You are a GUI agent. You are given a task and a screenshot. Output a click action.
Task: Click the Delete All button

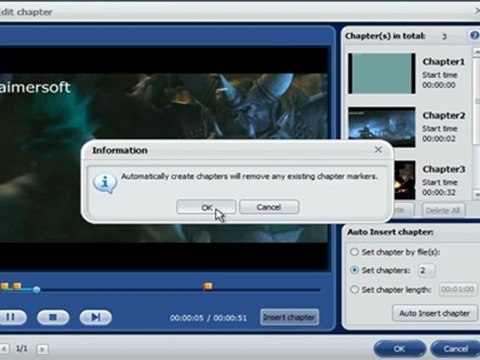(443, 210)
